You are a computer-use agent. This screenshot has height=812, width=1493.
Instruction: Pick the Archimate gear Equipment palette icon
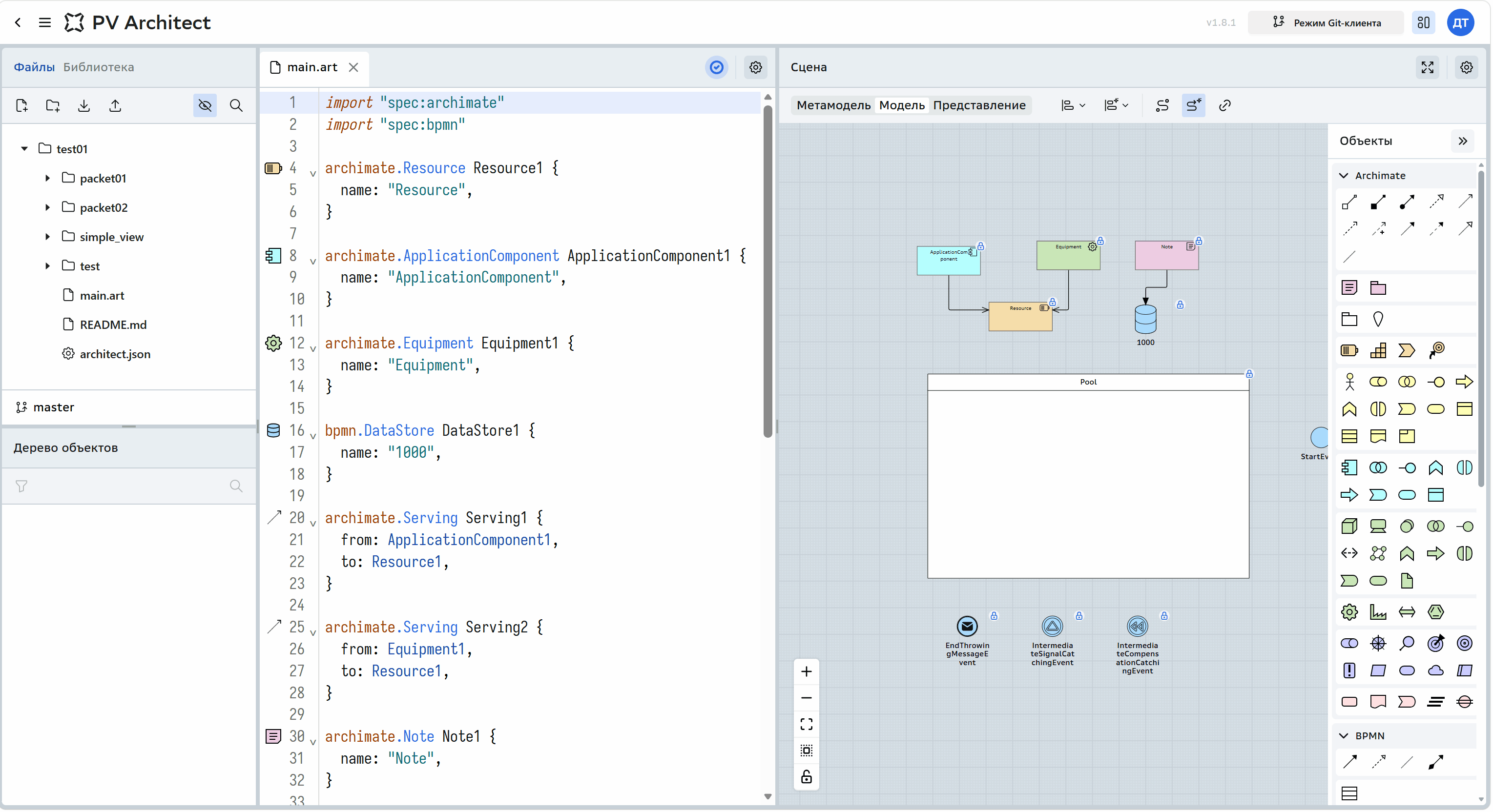(1348, 611)
